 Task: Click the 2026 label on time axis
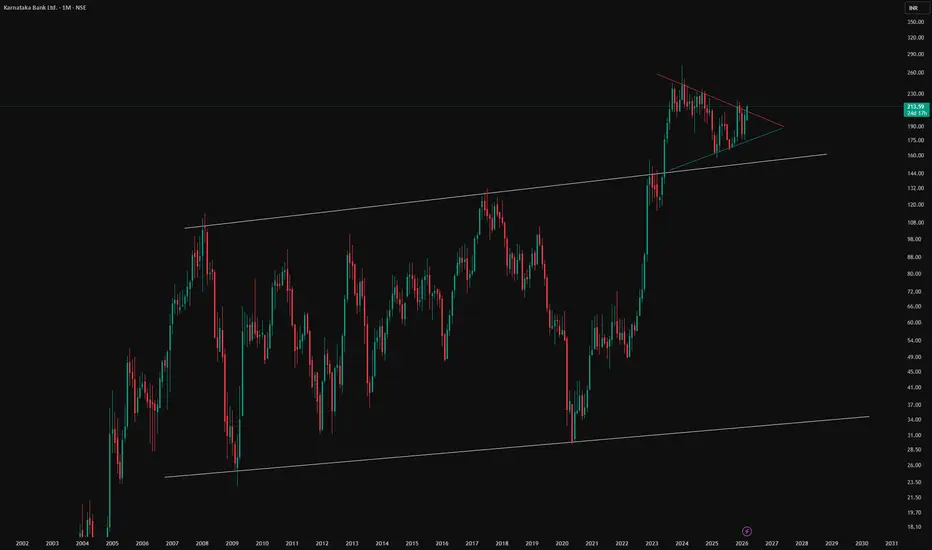coord(742,543)
